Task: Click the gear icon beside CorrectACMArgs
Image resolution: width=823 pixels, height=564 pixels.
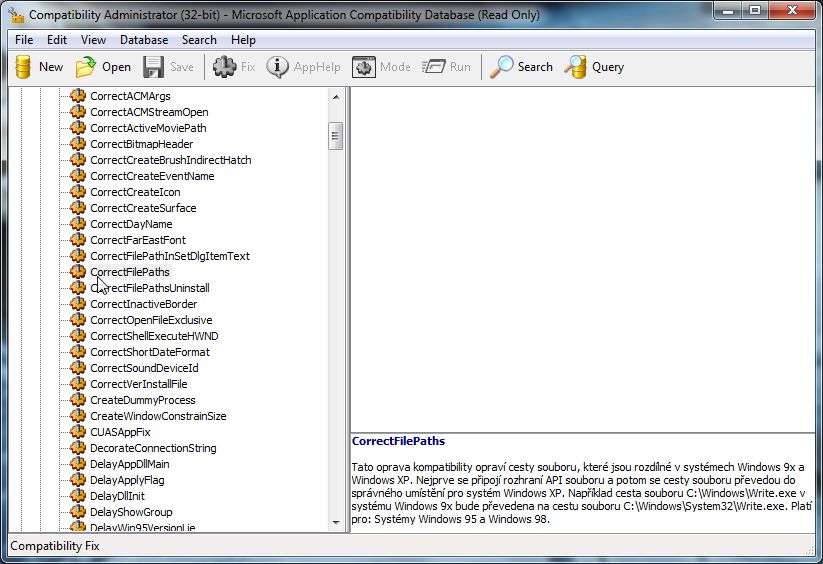Action: click(x=78, y=95)
